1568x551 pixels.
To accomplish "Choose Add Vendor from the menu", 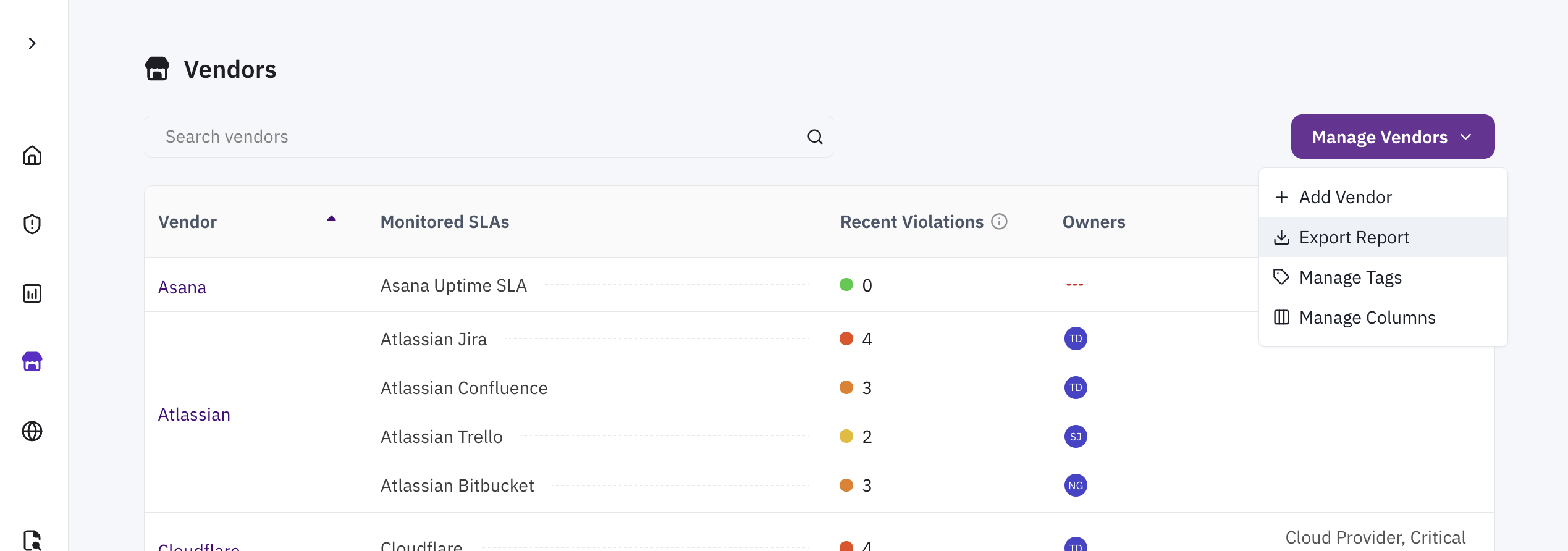I will coord(1383,197).
